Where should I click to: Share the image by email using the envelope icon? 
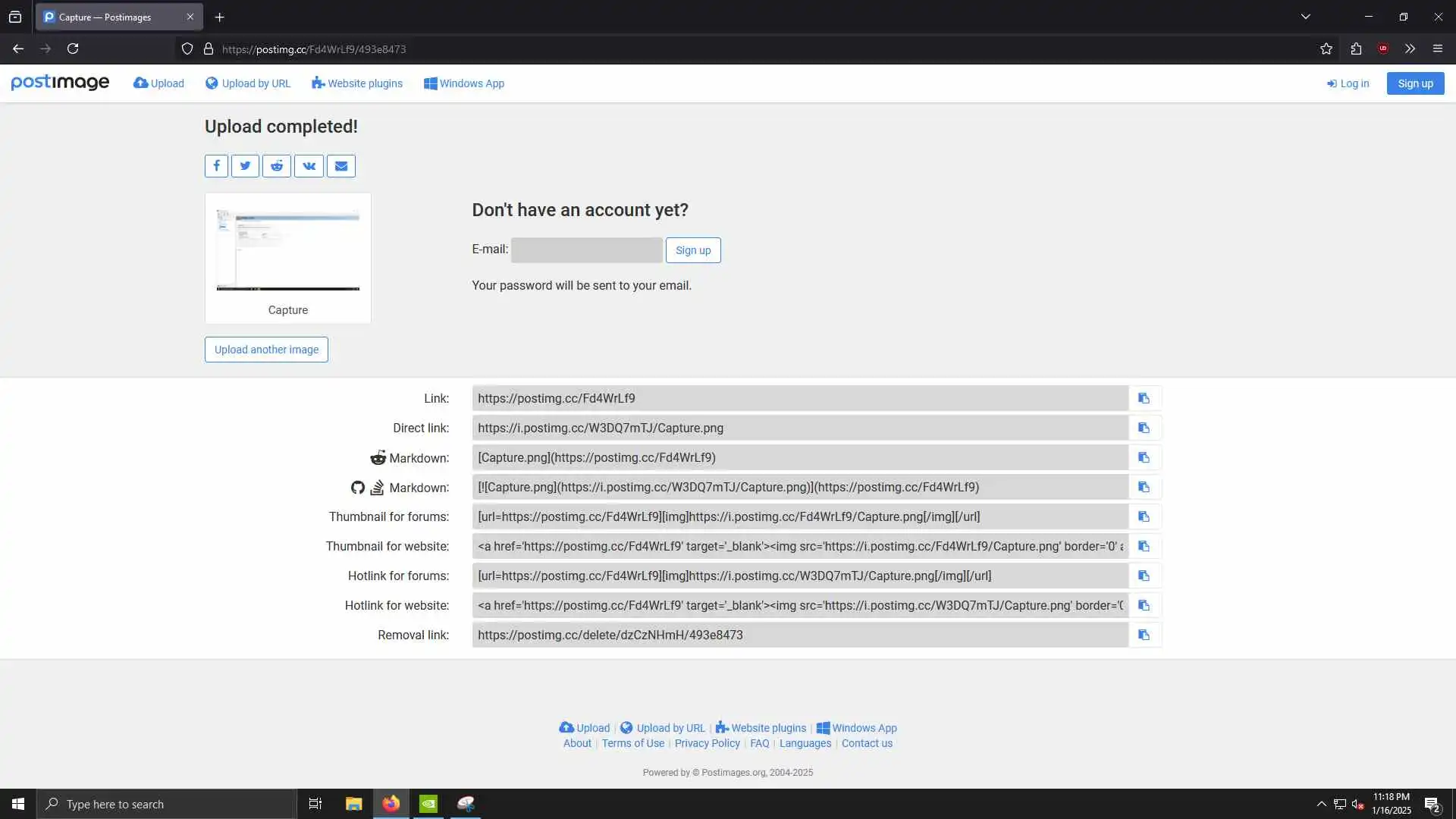click(x=341, y=166)
